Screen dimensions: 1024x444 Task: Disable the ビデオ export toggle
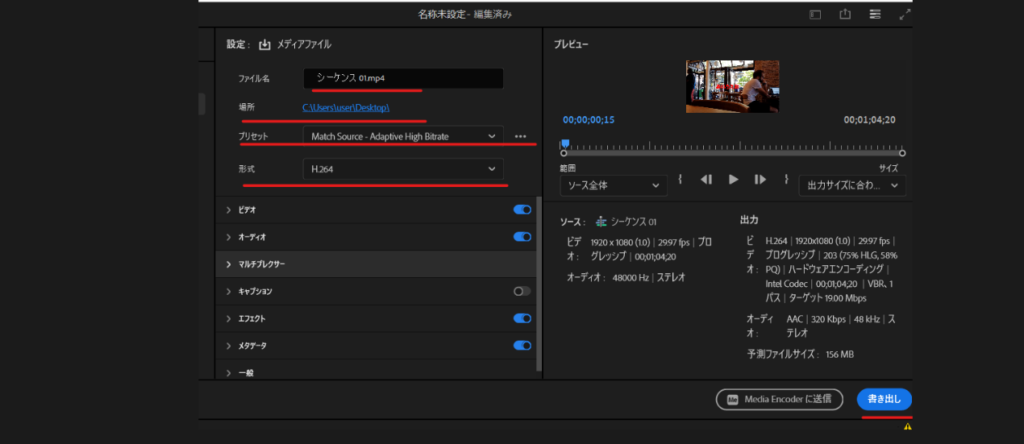tap(521, 210)
